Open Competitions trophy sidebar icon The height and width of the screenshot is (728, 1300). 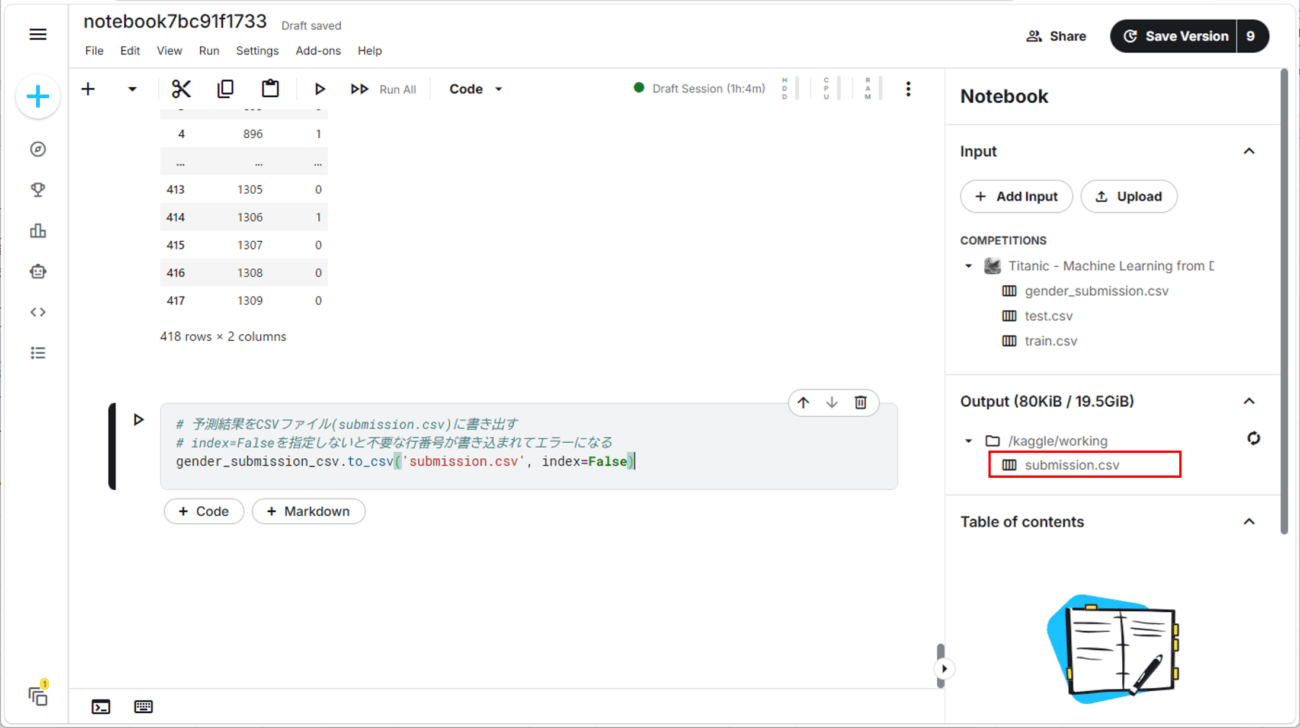point(38,190)
